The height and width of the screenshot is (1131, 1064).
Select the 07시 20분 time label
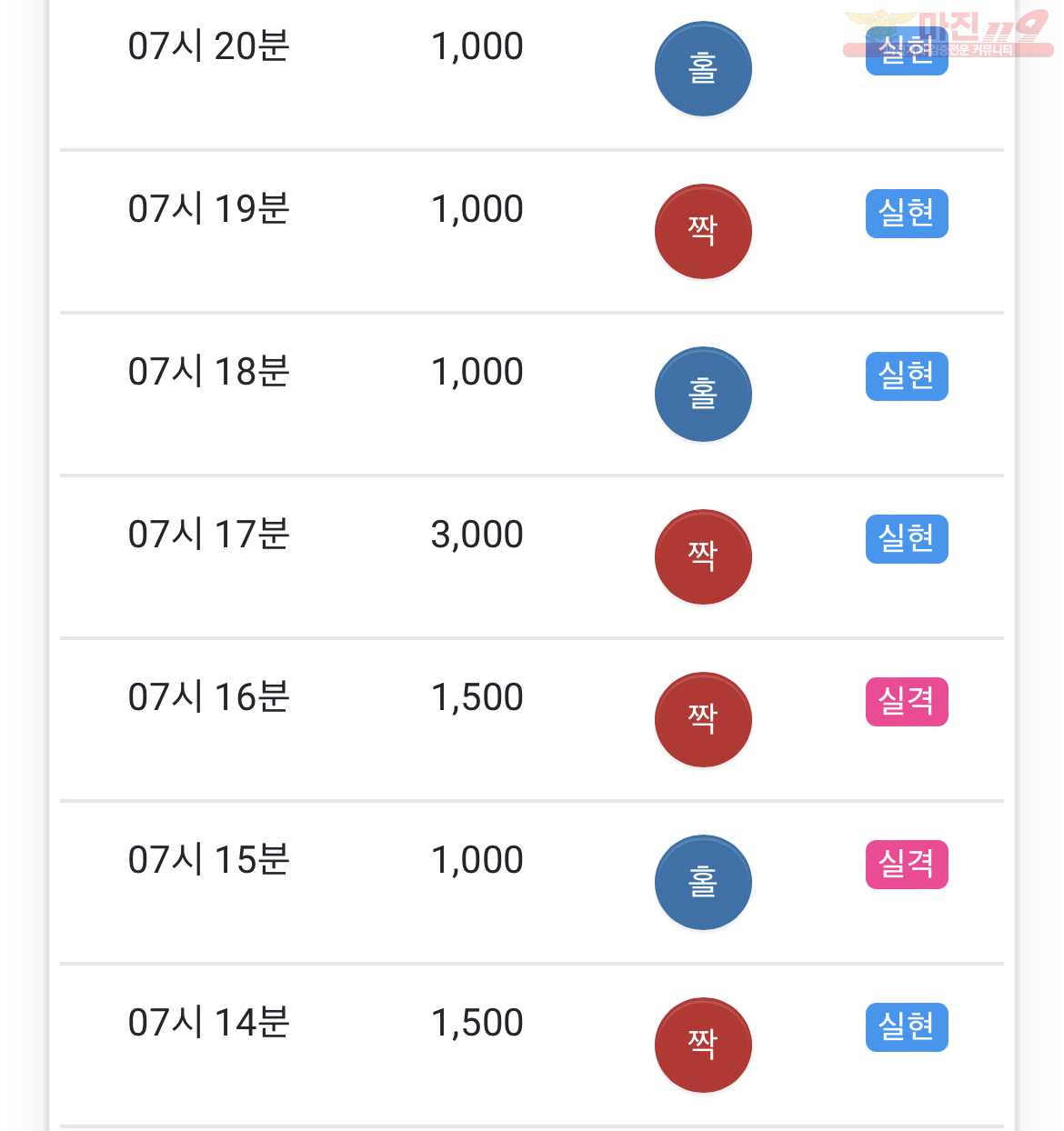coord(208,46)
